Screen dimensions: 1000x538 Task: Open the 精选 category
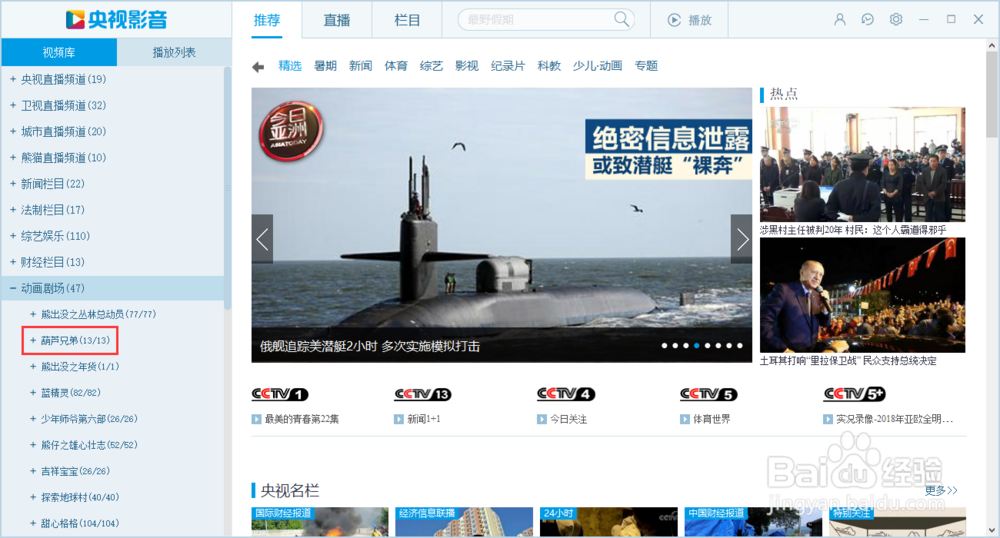click(290, 66)
